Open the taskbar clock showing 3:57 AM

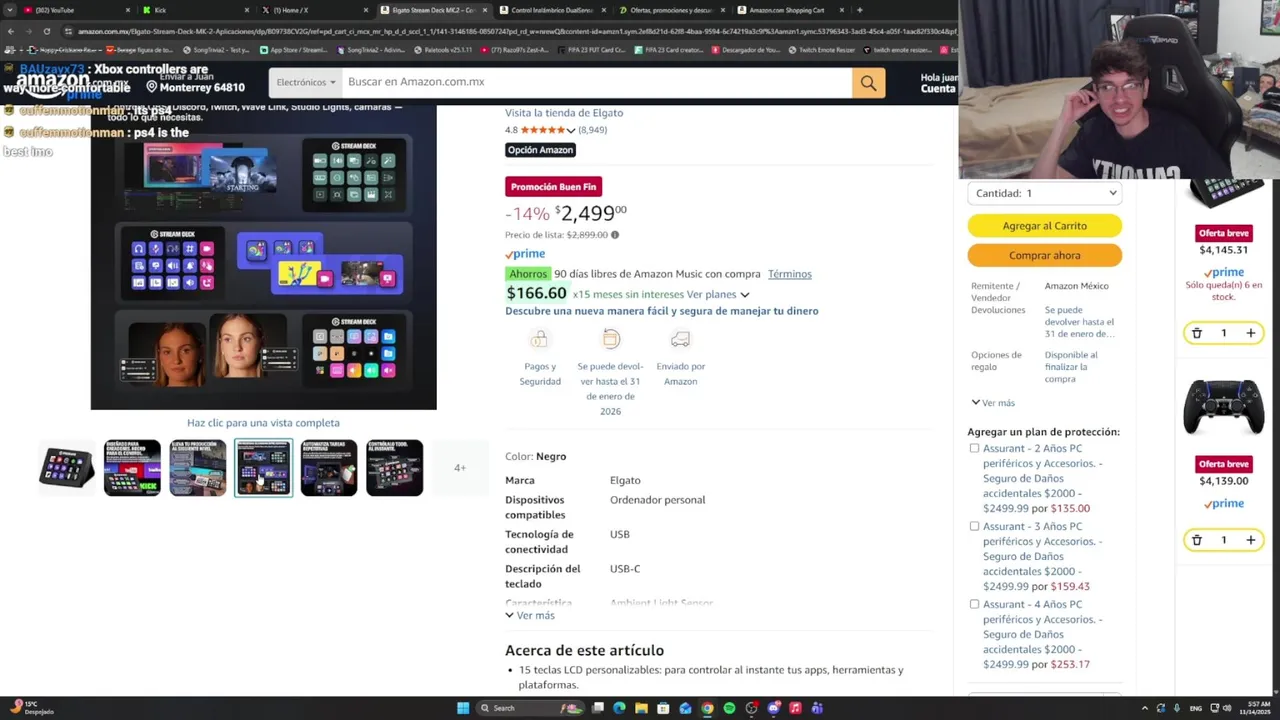click(x=1256, y=708)
